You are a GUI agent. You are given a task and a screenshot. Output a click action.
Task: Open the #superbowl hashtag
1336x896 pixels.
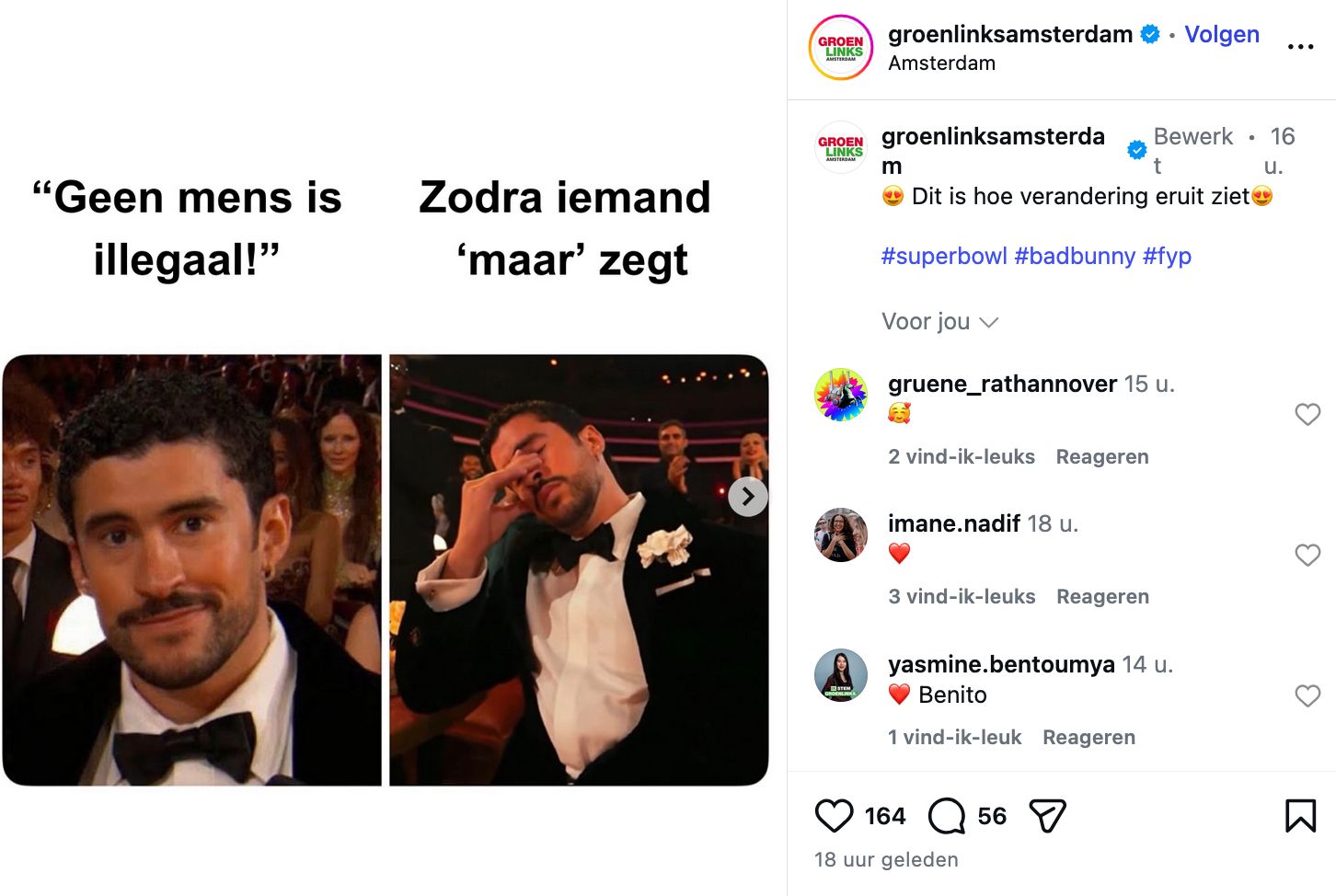point(943,256)
